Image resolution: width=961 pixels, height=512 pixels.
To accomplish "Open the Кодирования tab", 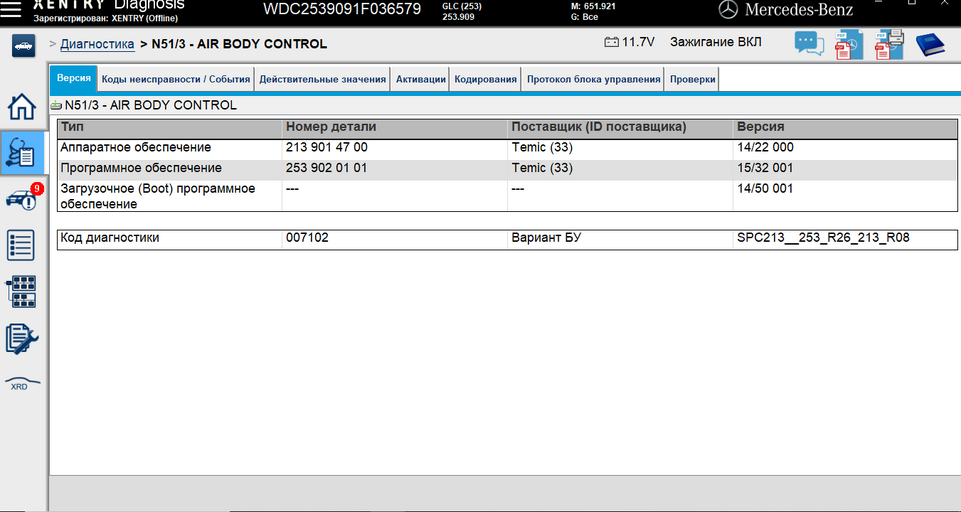I will 485,79.
